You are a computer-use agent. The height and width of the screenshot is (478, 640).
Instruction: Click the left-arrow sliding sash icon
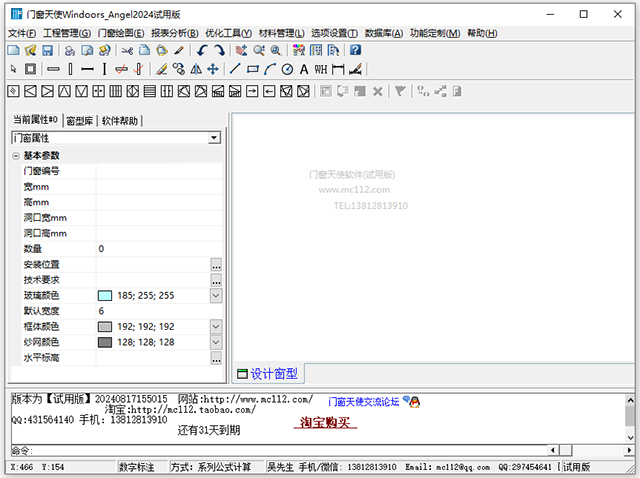coord(269,91)
